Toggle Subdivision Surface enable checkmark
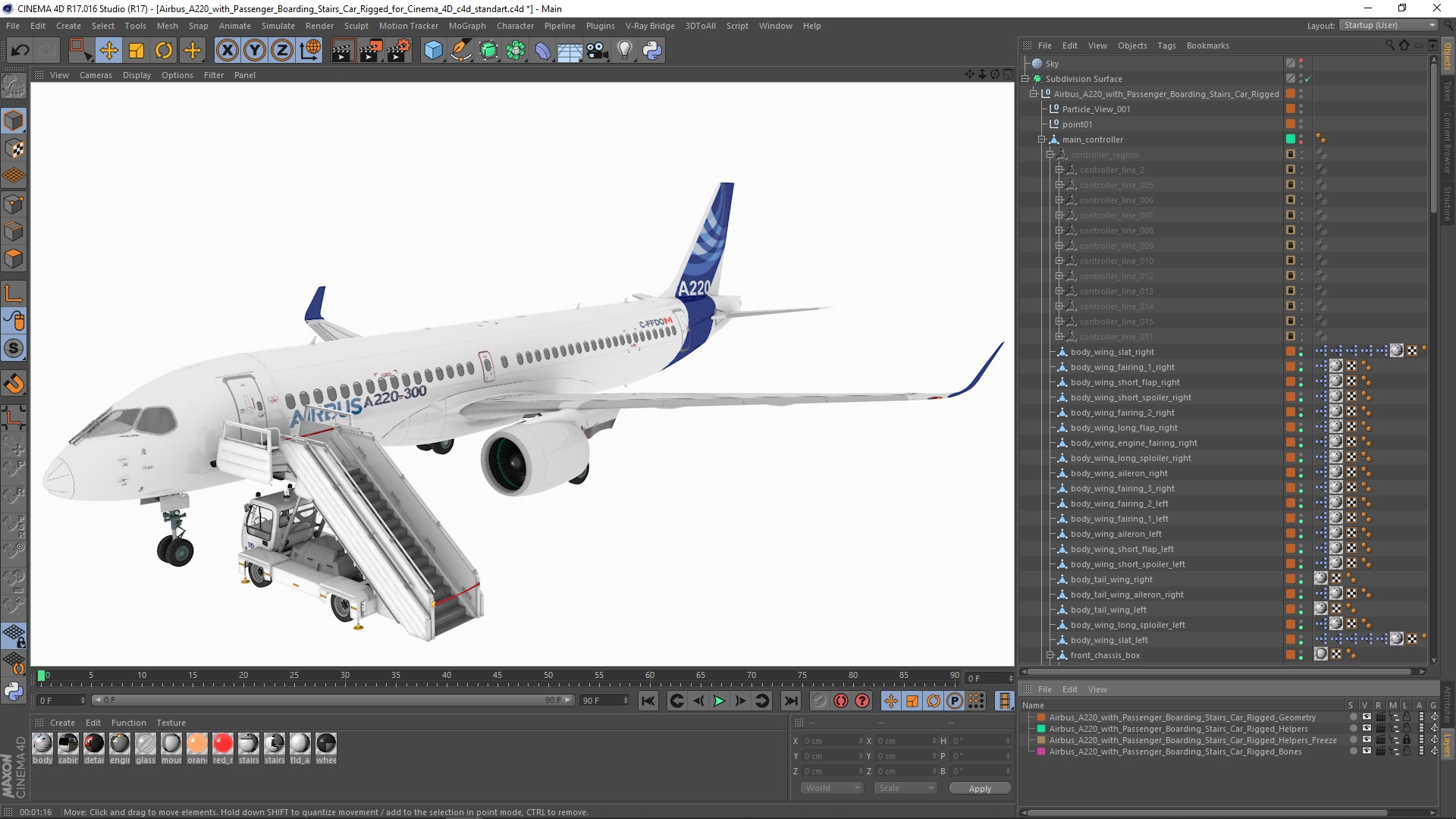 point(1308,79)
